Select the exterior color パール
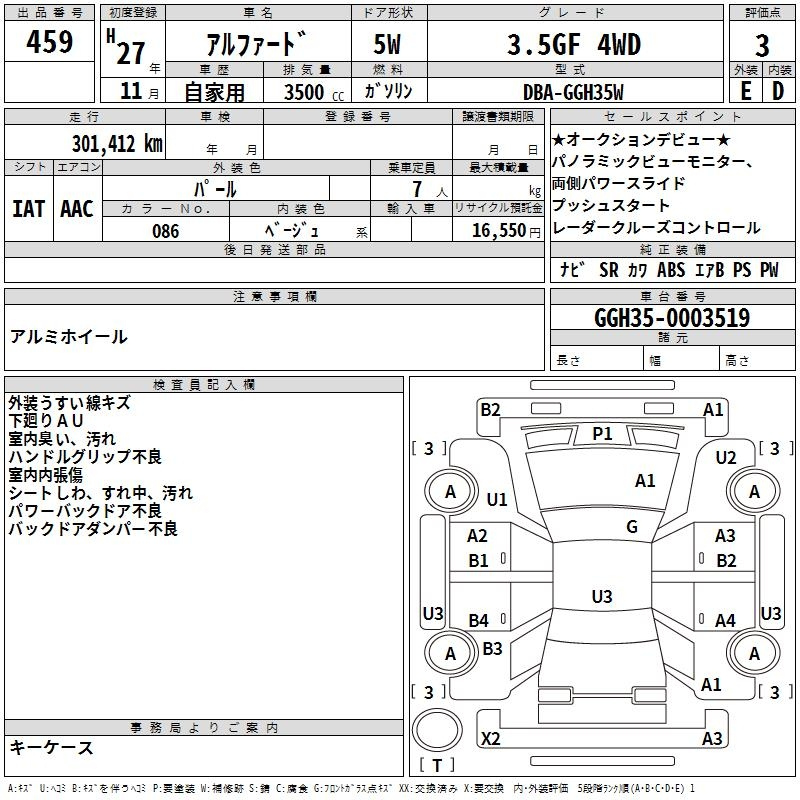 click(x=215, y=189)
